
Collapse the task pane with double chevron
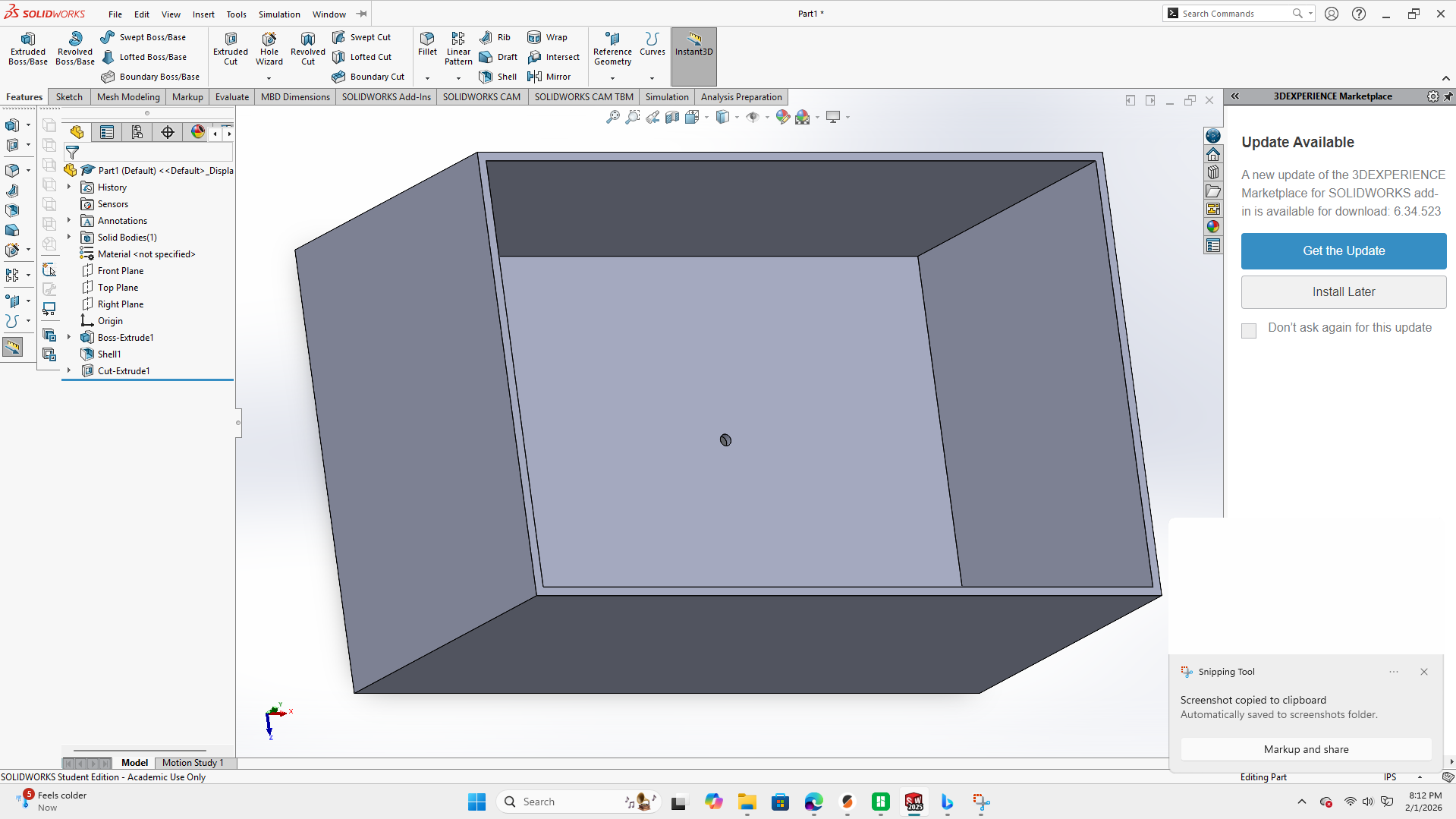click(x=1235, y=96)
